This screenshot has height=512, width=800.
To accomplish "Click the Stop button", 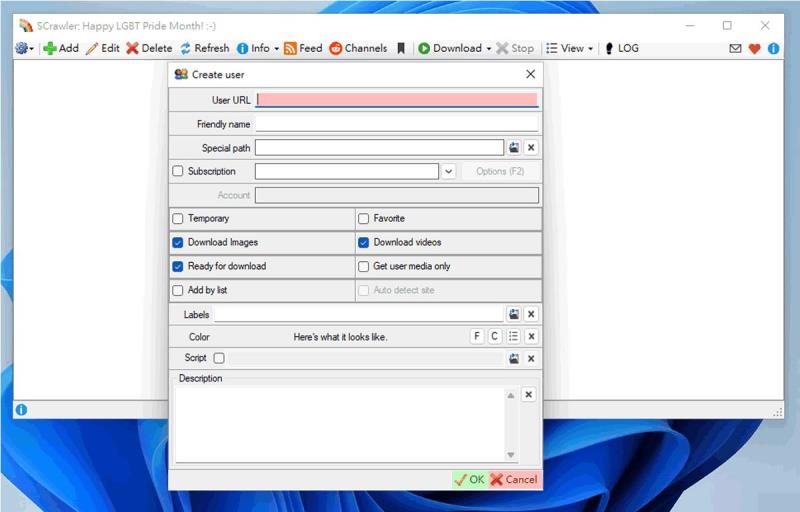I will pyautogui.click(x=515, y=48).
